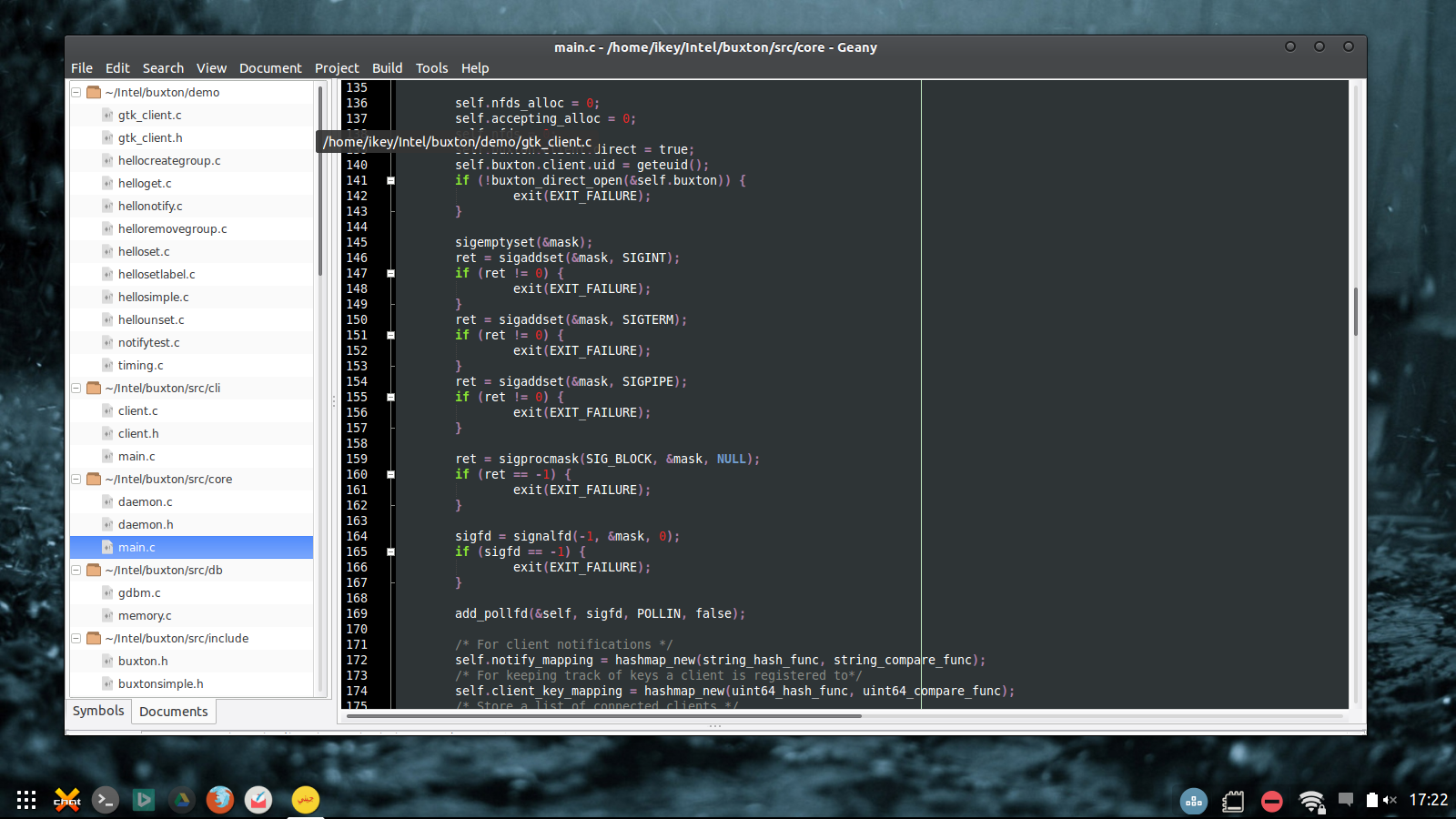Click the muted volume tray icon
Viewport: 1456px width, 819px height.
(x=1390, y=800)
